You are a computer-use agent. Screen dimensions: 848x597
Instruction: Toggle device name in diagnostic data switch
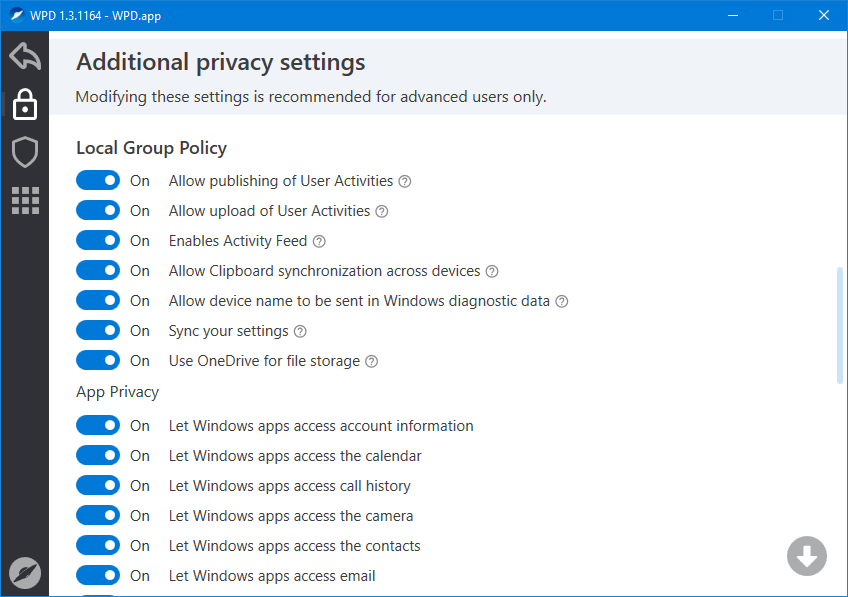[x=98, y=301]
